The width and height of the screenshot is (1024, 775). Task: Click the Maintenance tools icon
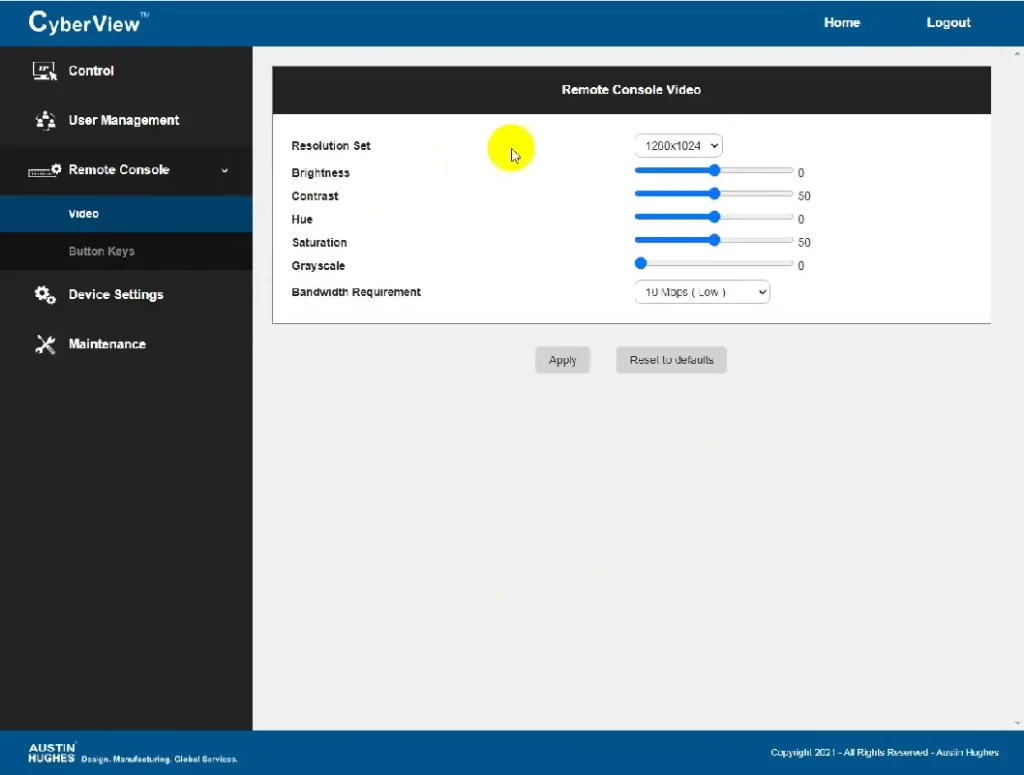[45, 344]
